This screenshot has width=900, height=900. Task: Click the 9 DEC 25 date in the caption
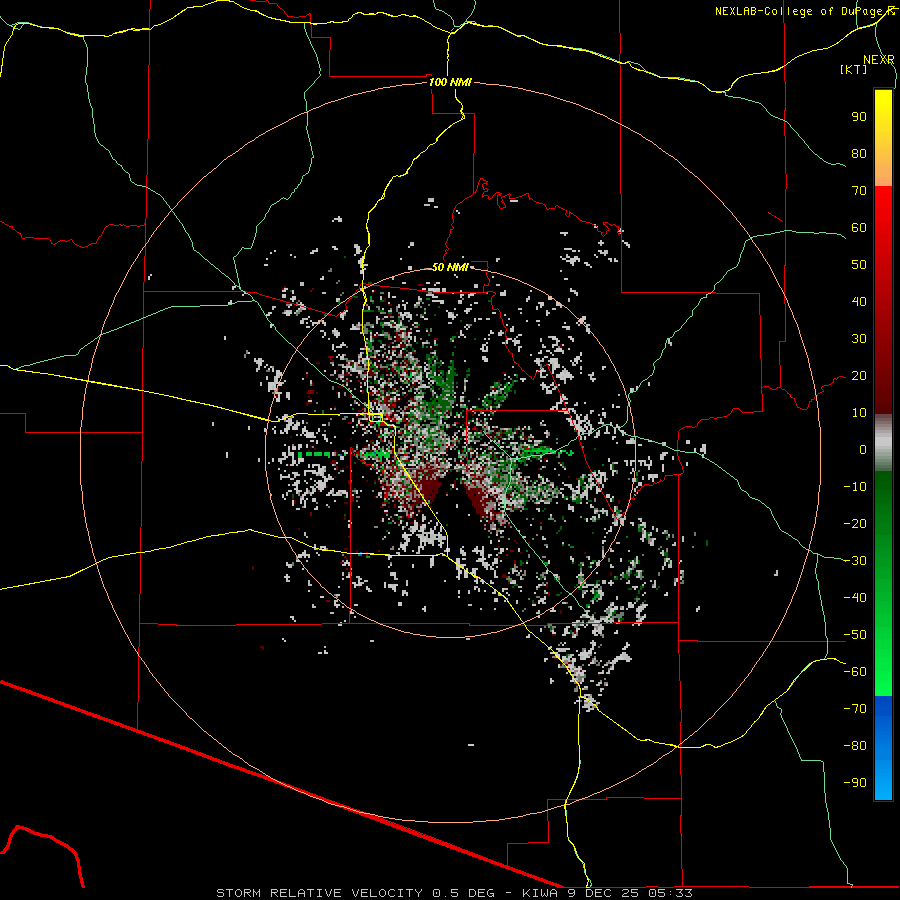(x=604, y=893)
